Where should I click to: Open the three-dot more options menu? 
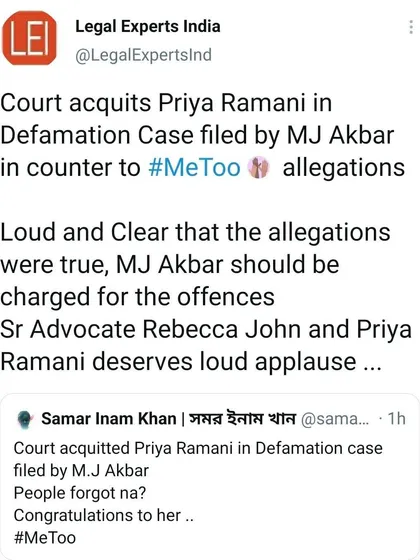[x=411, y=27]
